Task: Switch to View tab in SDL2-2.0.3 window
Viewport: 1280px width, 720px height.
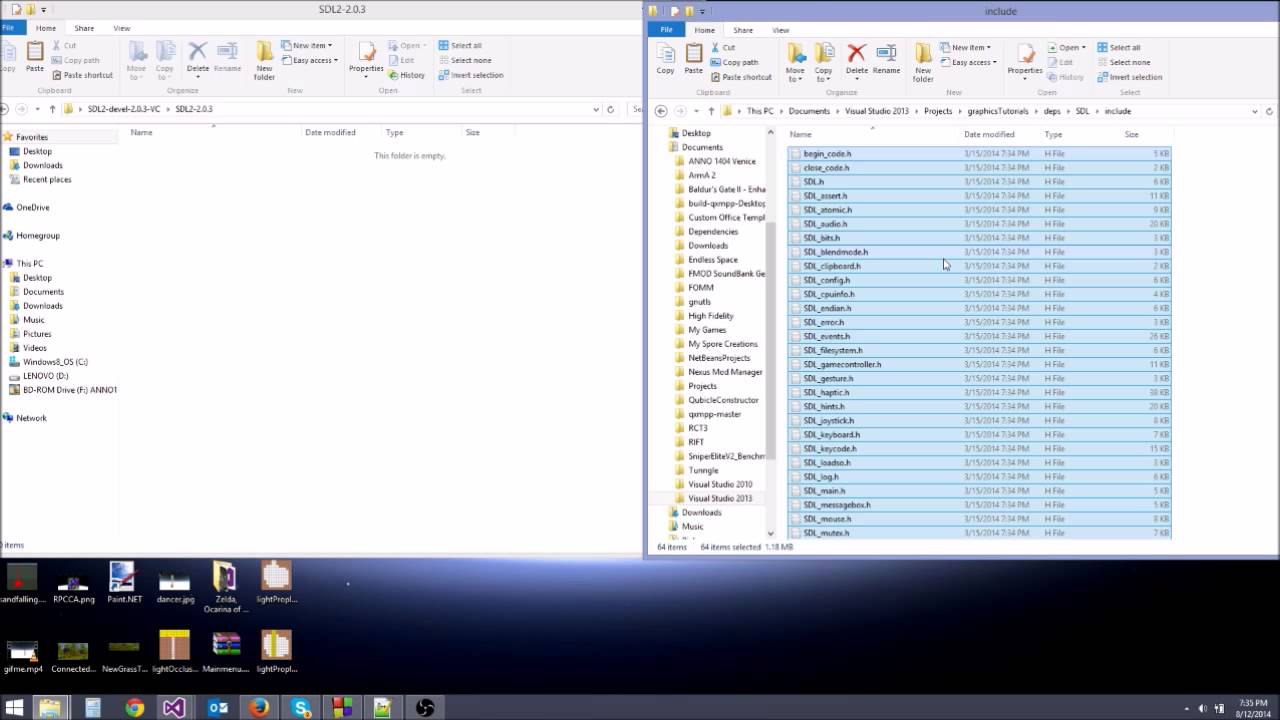Action: tap(122, 28)
